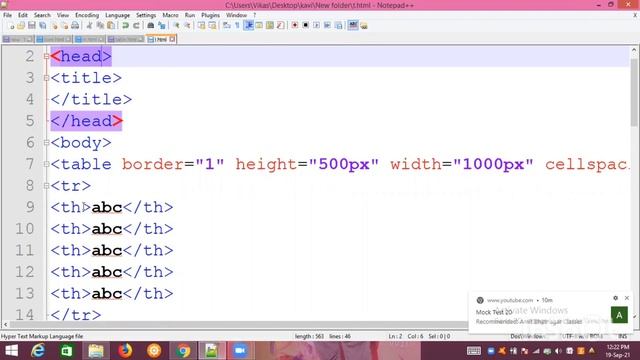This screenshot has height=360, width=640.
Task: Open notification settings gear icon
Action: (616, 298)
